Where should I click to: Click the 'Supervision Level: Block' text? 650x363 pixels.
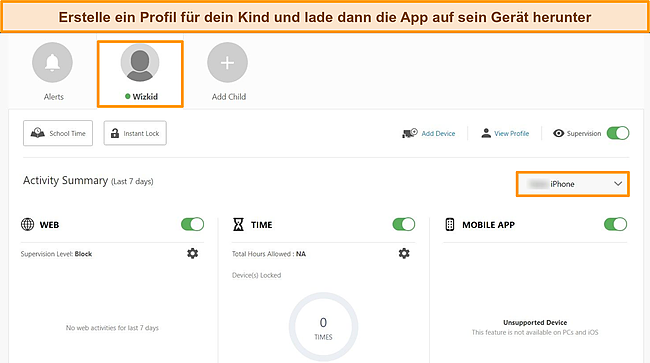(56, 254)
